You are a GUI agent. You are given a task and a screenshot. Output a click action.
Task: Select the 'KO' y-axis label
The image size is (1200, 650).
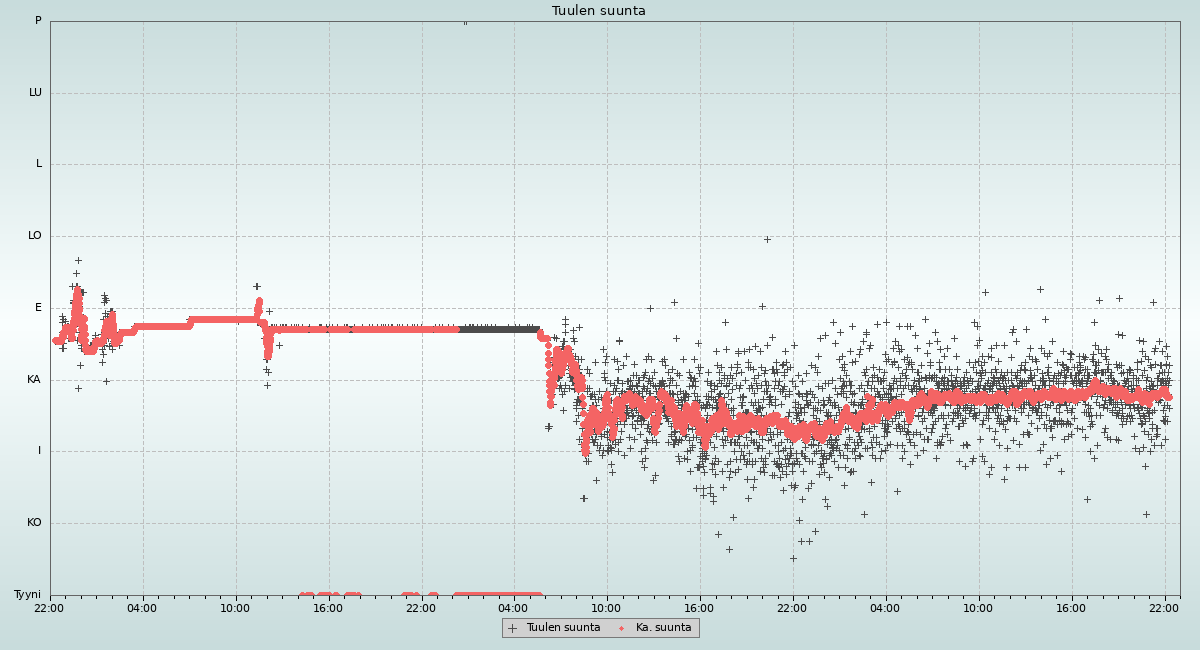34,523
